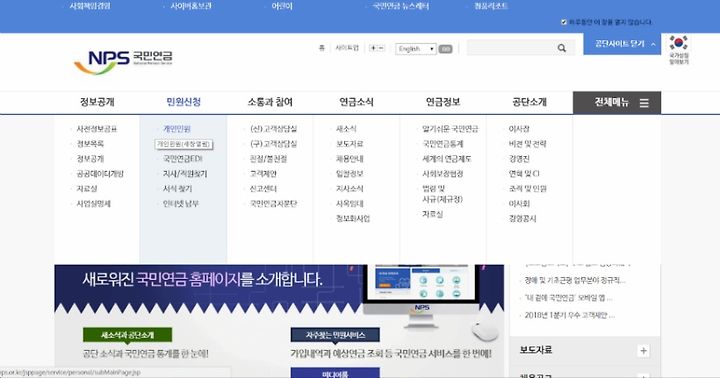This screenshot has height=378, width=720.
Task: Open 국민연금EDI submenu item
Action: click(x=183, y=159)
